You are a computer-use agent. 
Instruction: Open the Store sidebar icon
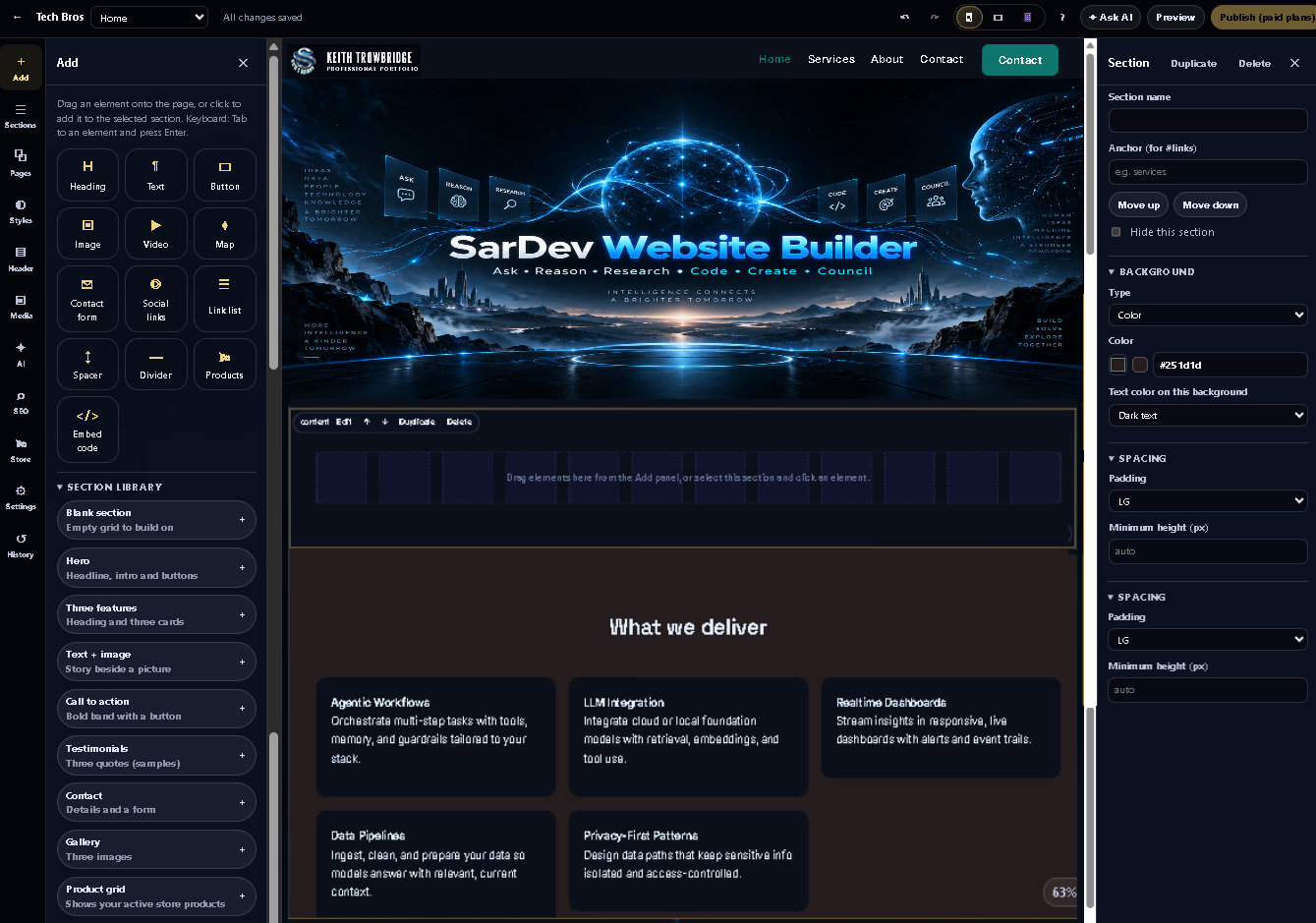(x=21, y=450)
